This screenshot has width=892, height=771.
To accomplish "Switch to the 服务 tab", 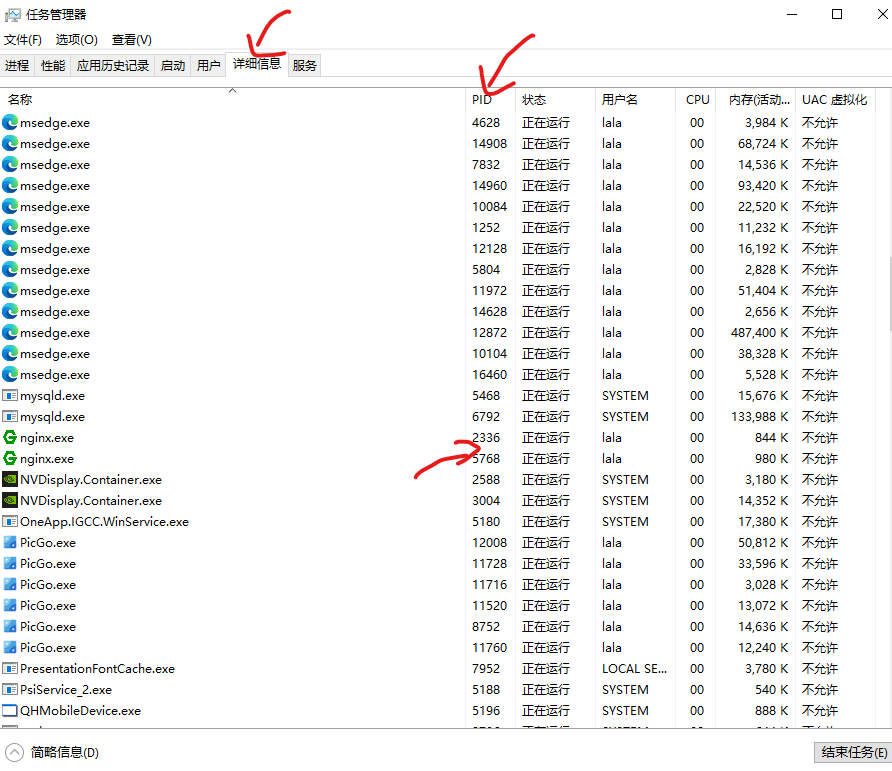I will point(304,65).
